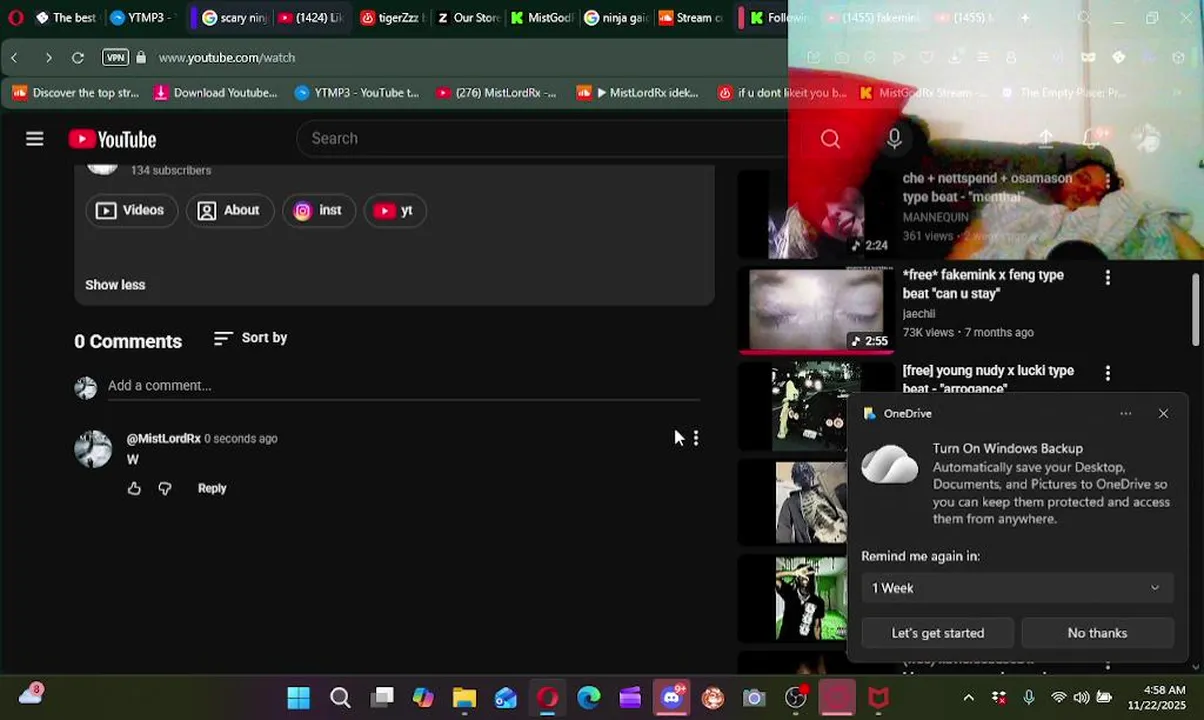Go forward with the browser forward arrow
Screen dimensions: 1204x720
[x=48, y=58]
